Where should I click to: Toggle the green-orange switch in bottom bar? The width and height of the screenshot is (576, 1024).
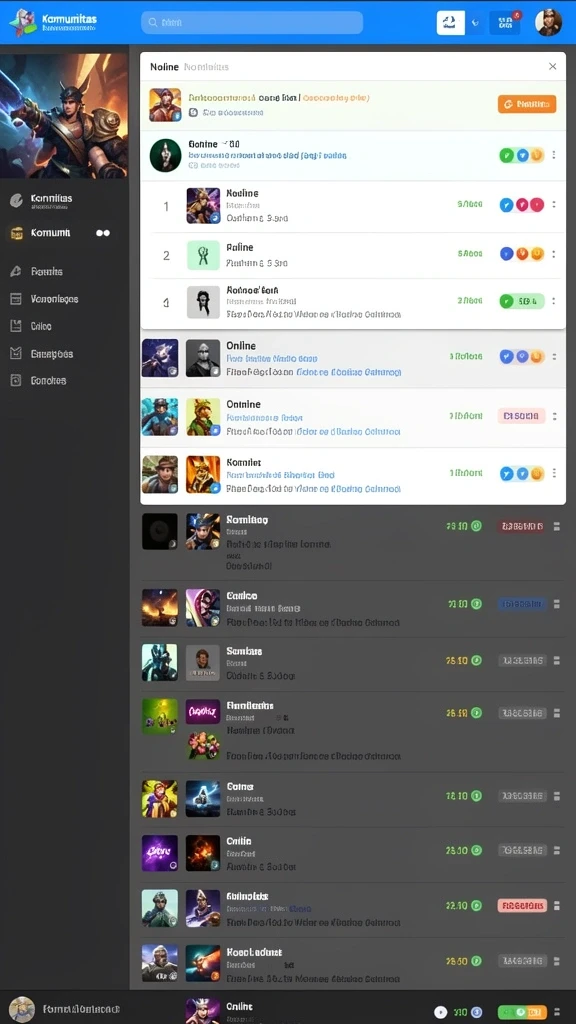(x=522, y=1012)
